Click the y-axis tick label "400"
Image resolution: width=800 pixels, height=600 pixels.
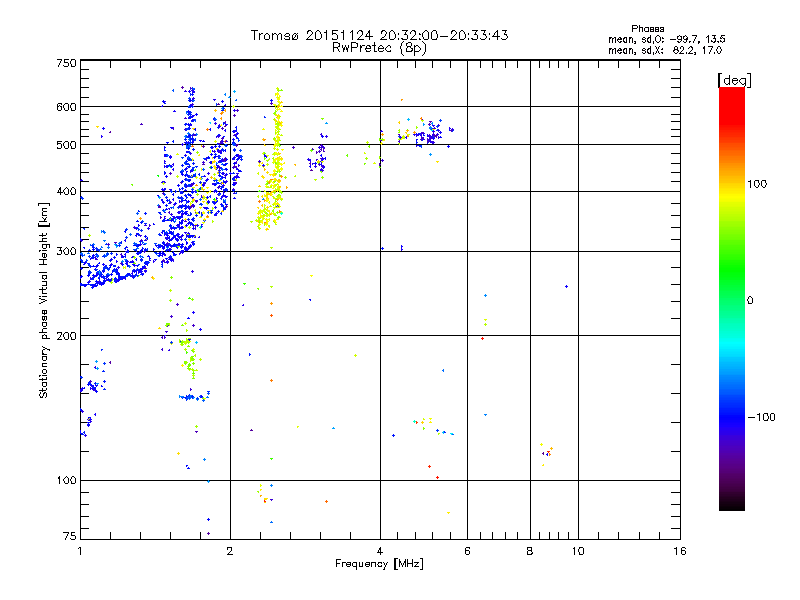tap(66, 192)
